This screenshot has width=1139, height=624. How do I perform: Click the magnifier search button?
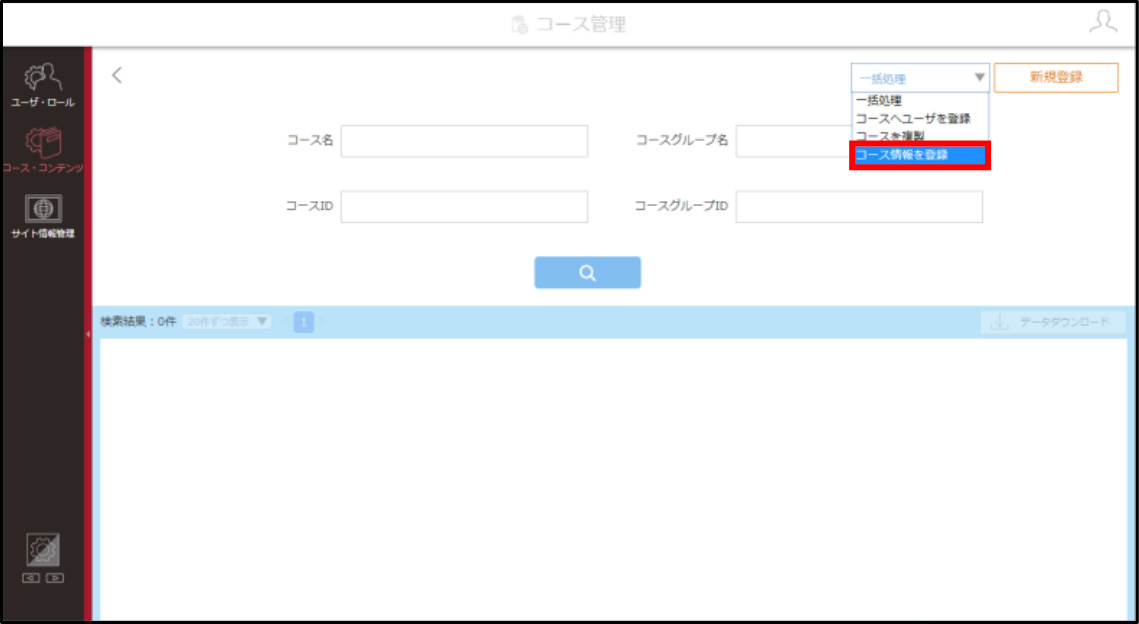pyautogui.click(x=588, y=272)
